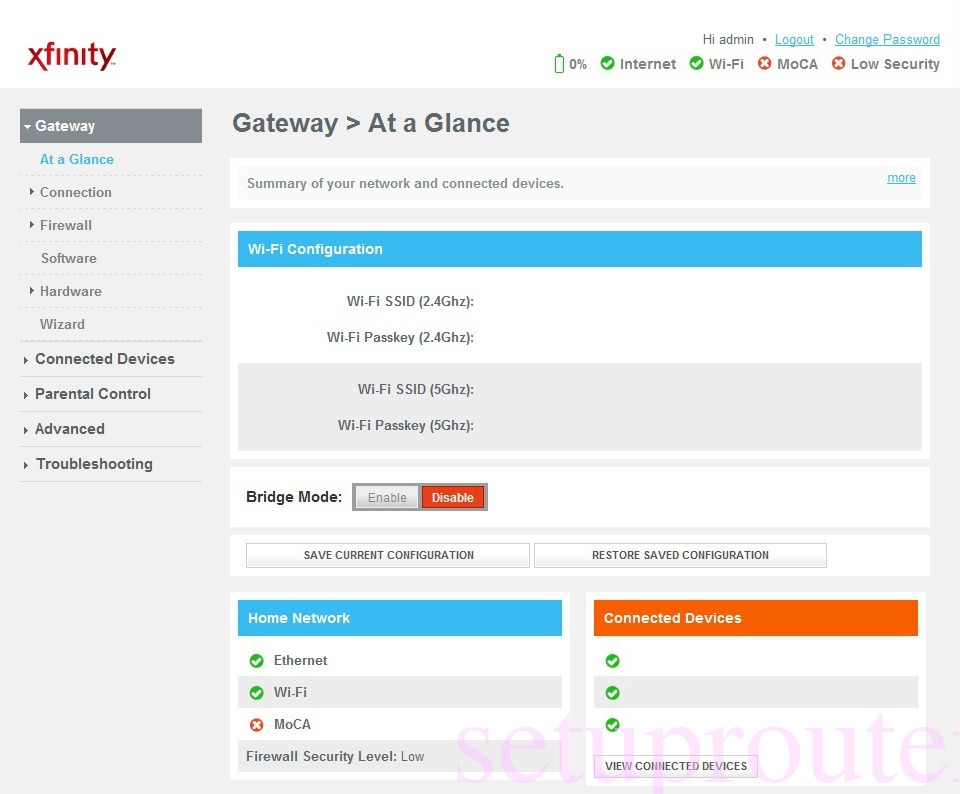The width and height of the screenshot is (960, 794).
Task: Expand the Troubleshooting section
Action: pyautogui.click(x=94, y=464)
